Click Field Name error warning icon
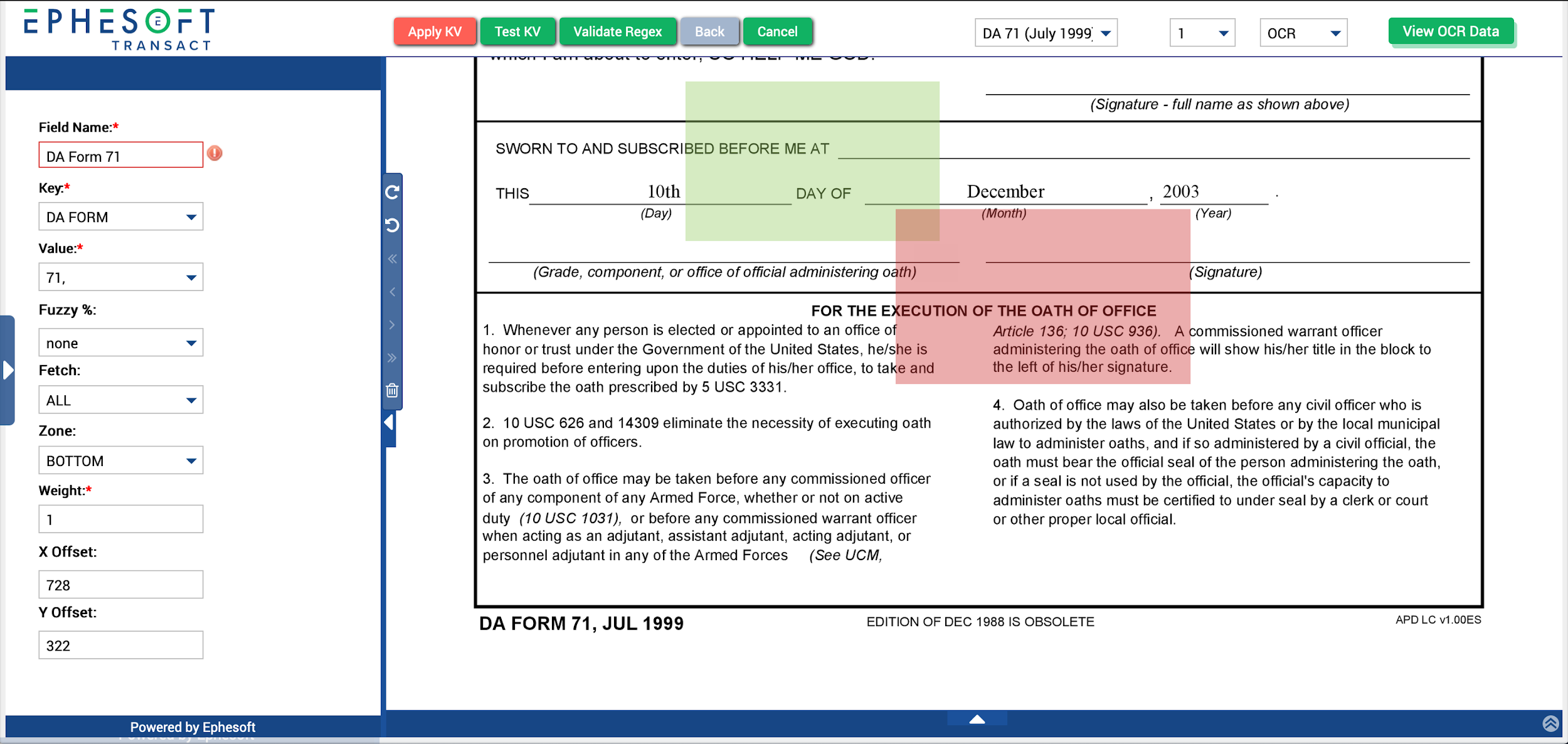1568x744 pixels. click(215, 153)
